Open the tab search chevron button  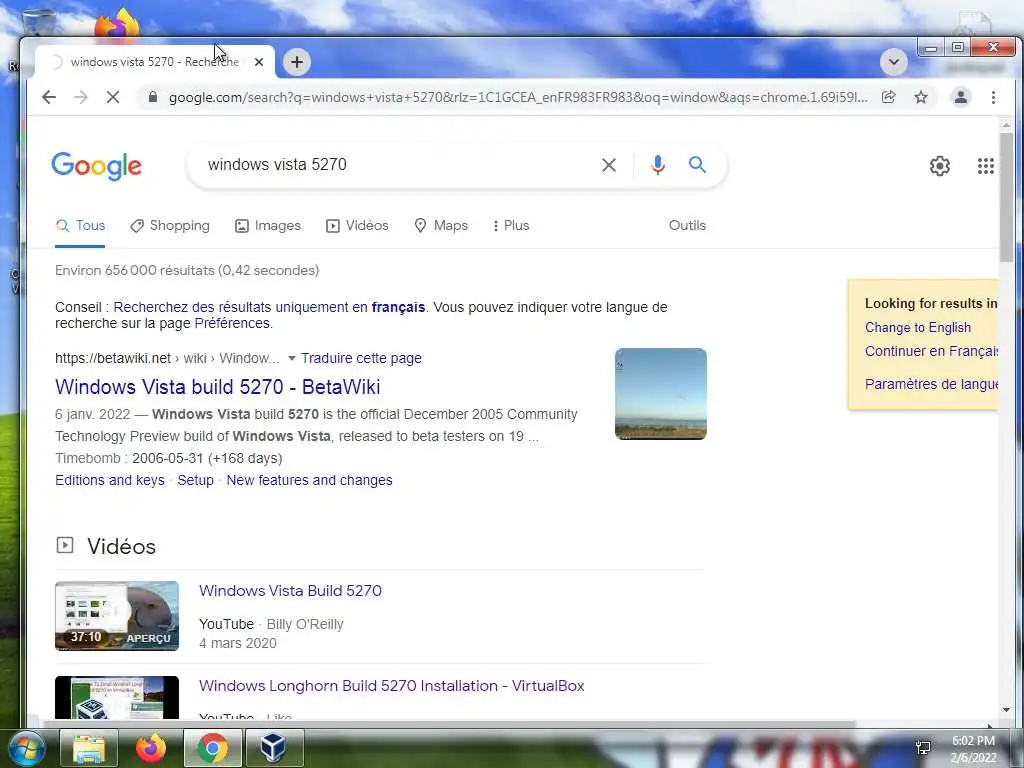click(x=893, y=62)
